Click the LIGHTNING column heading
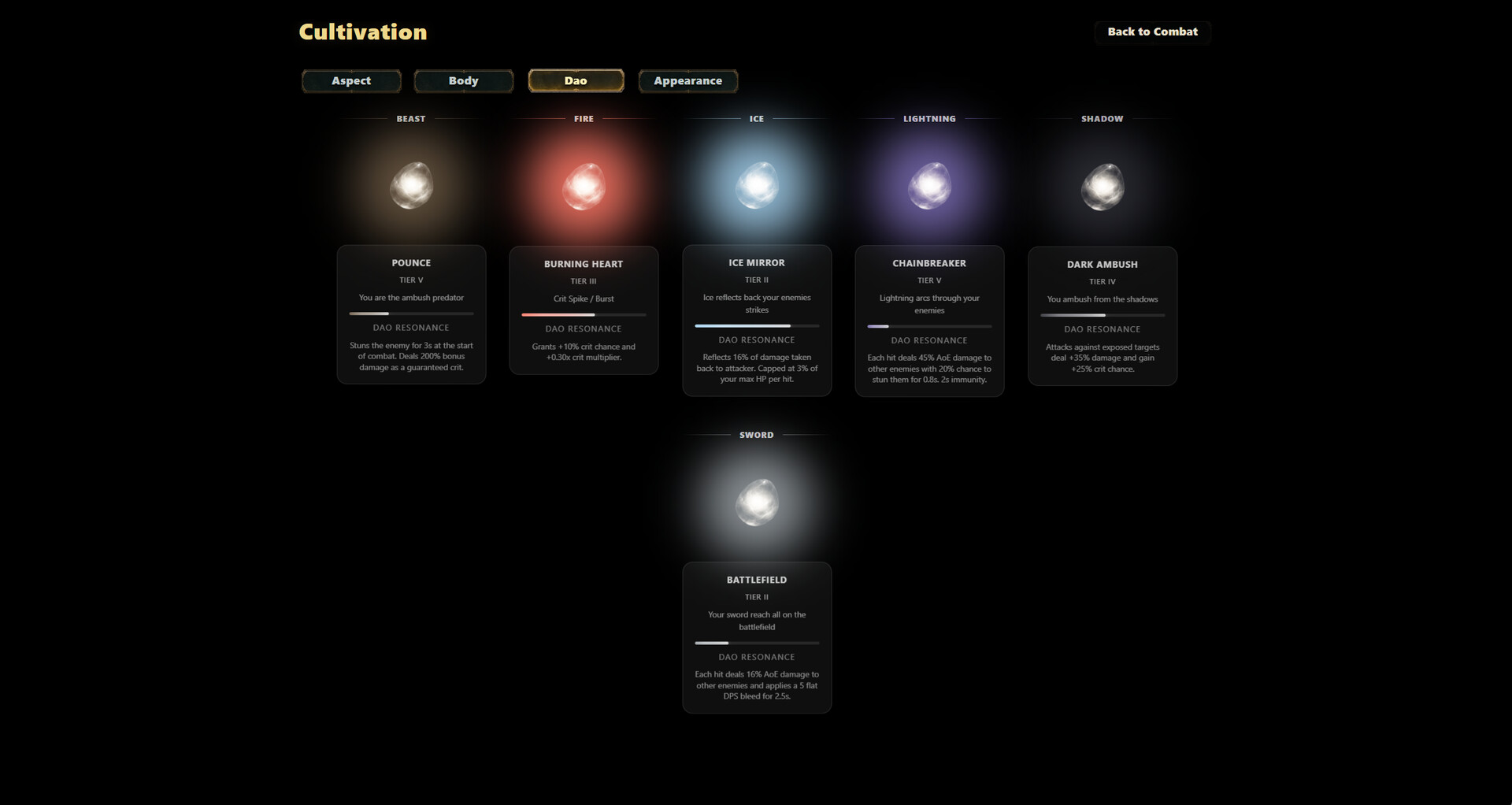The image size is (1512, 805). point(929,119)
